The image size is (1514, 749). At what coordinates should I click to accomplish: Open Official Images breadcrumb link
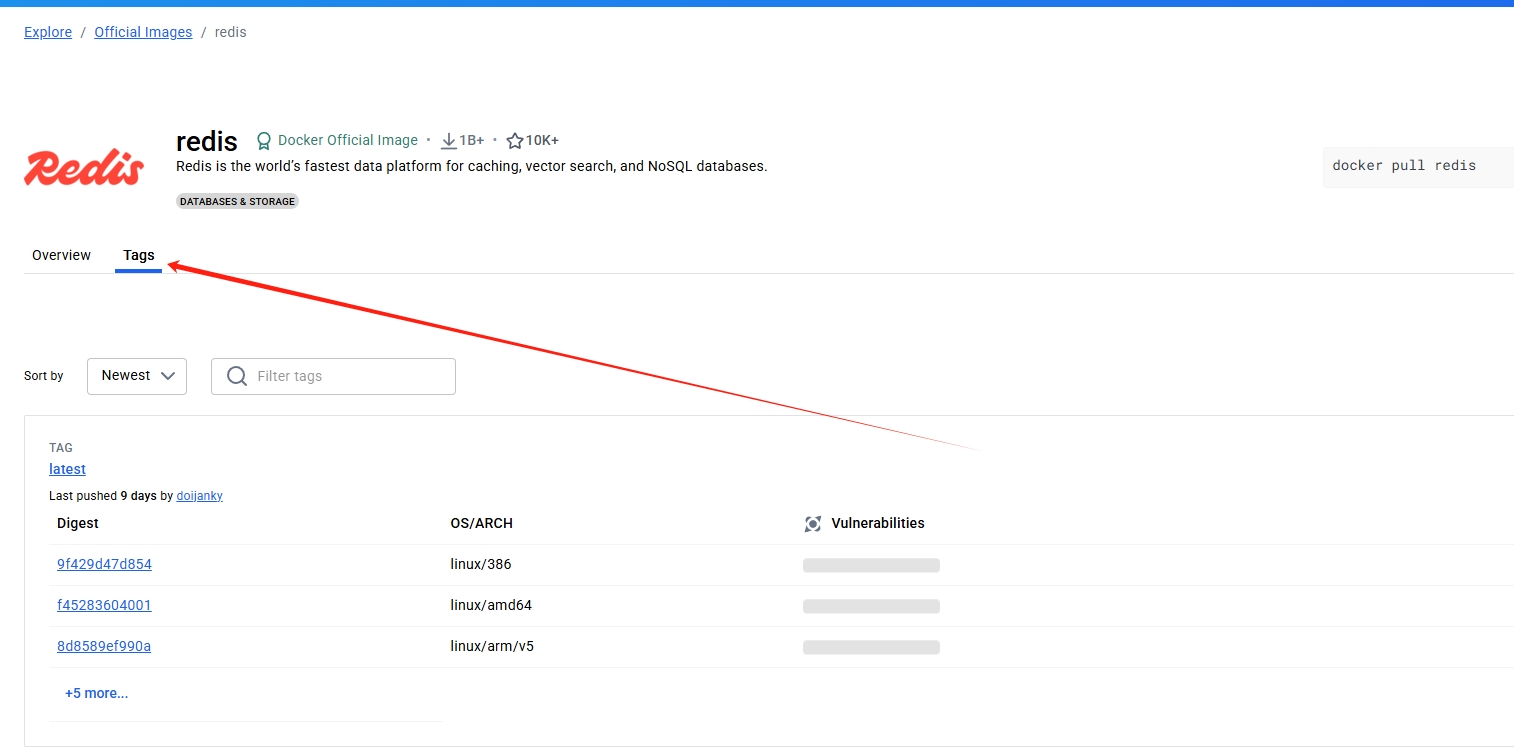tap(143, 32)
